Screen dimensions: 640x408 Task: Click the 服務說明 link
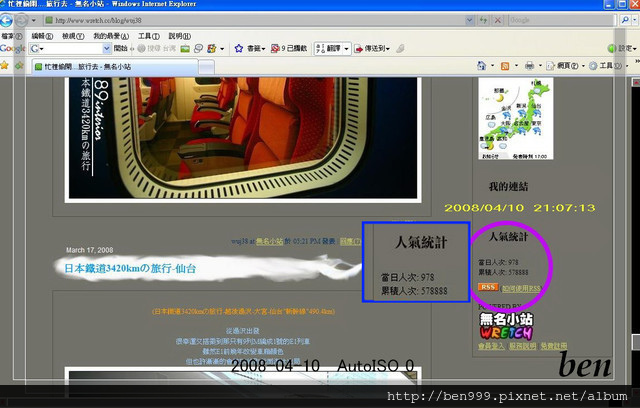pyautogui.click(x=522, y=346)
